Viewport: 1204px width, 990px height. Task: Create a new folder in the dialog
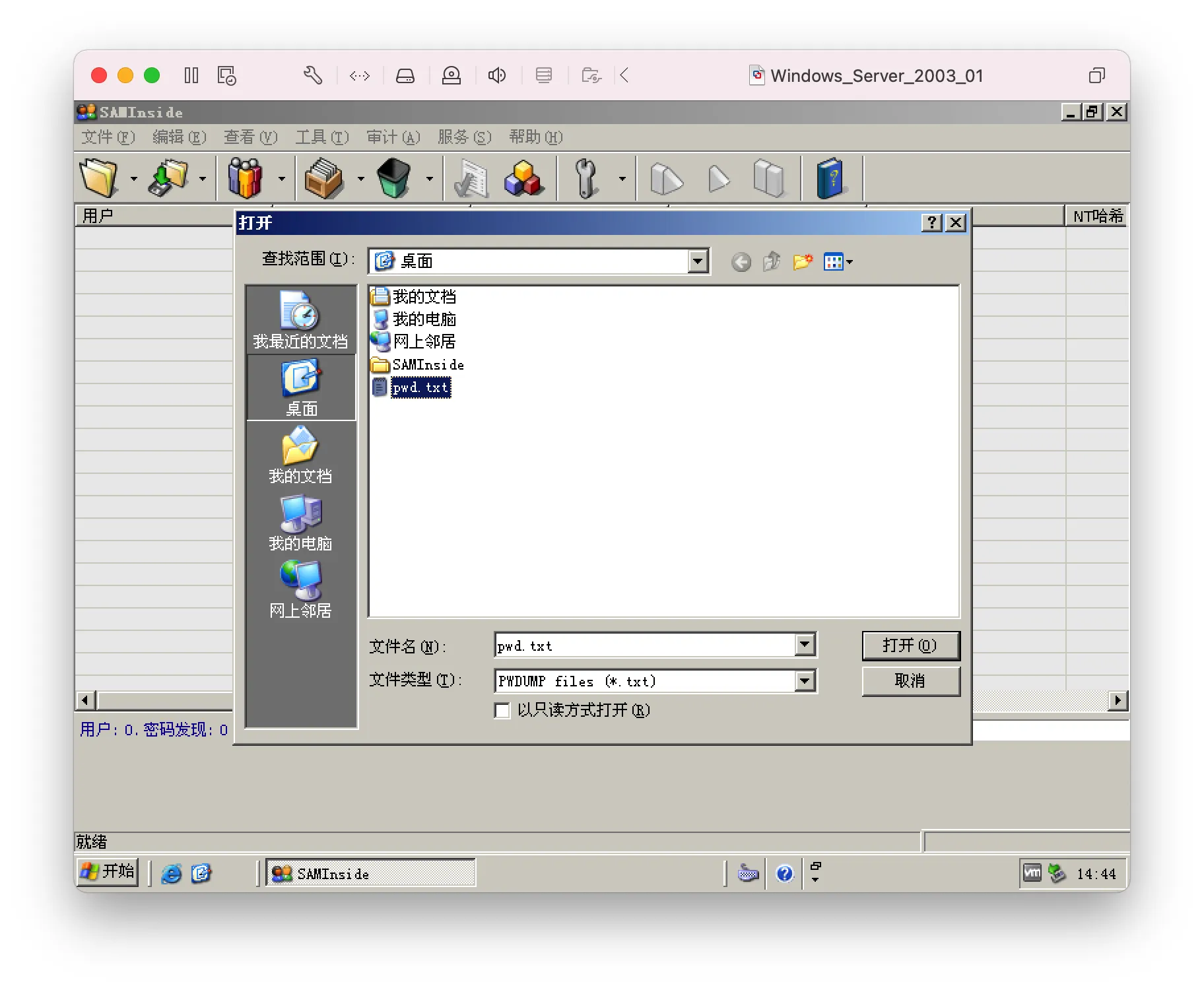803,262
